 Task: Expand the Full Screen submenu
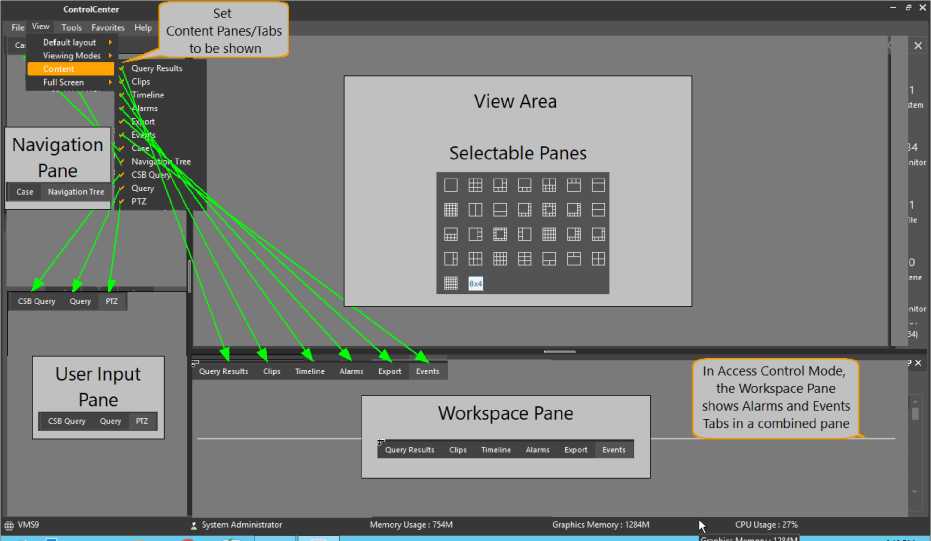click(65, 83)
